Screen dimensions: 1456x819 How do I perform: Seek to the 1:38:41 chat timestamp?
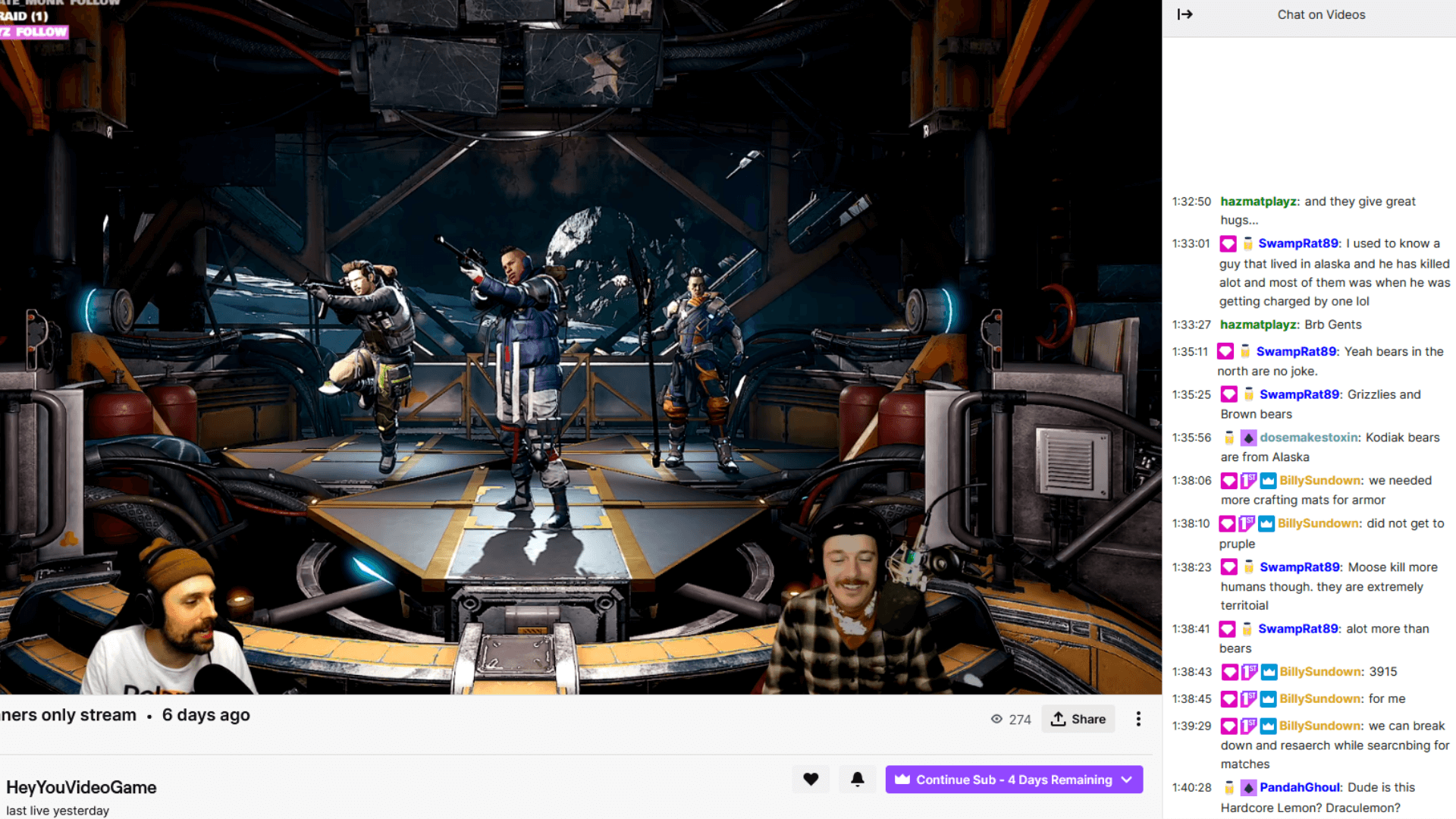pyautogui.click(x=1191, y=629)
